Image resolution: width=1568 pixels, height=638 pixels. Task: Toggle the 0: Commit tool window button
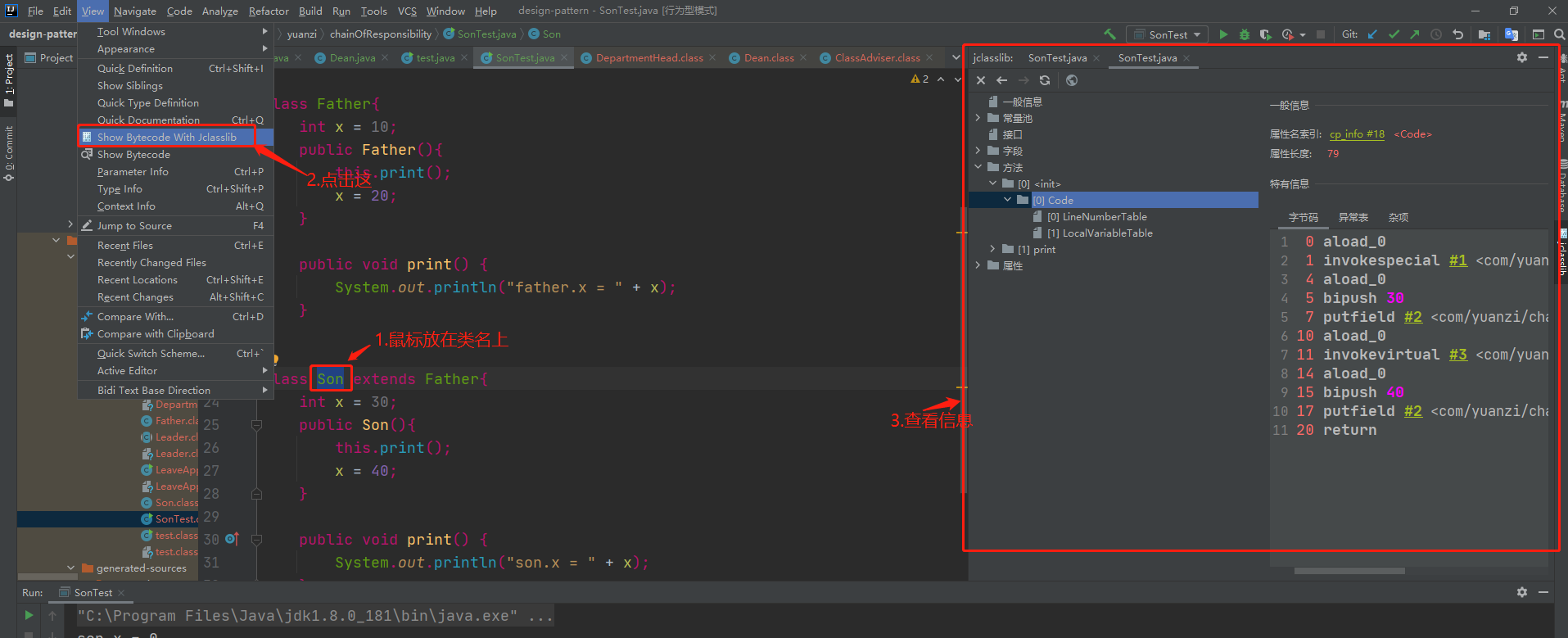point(9,153)
